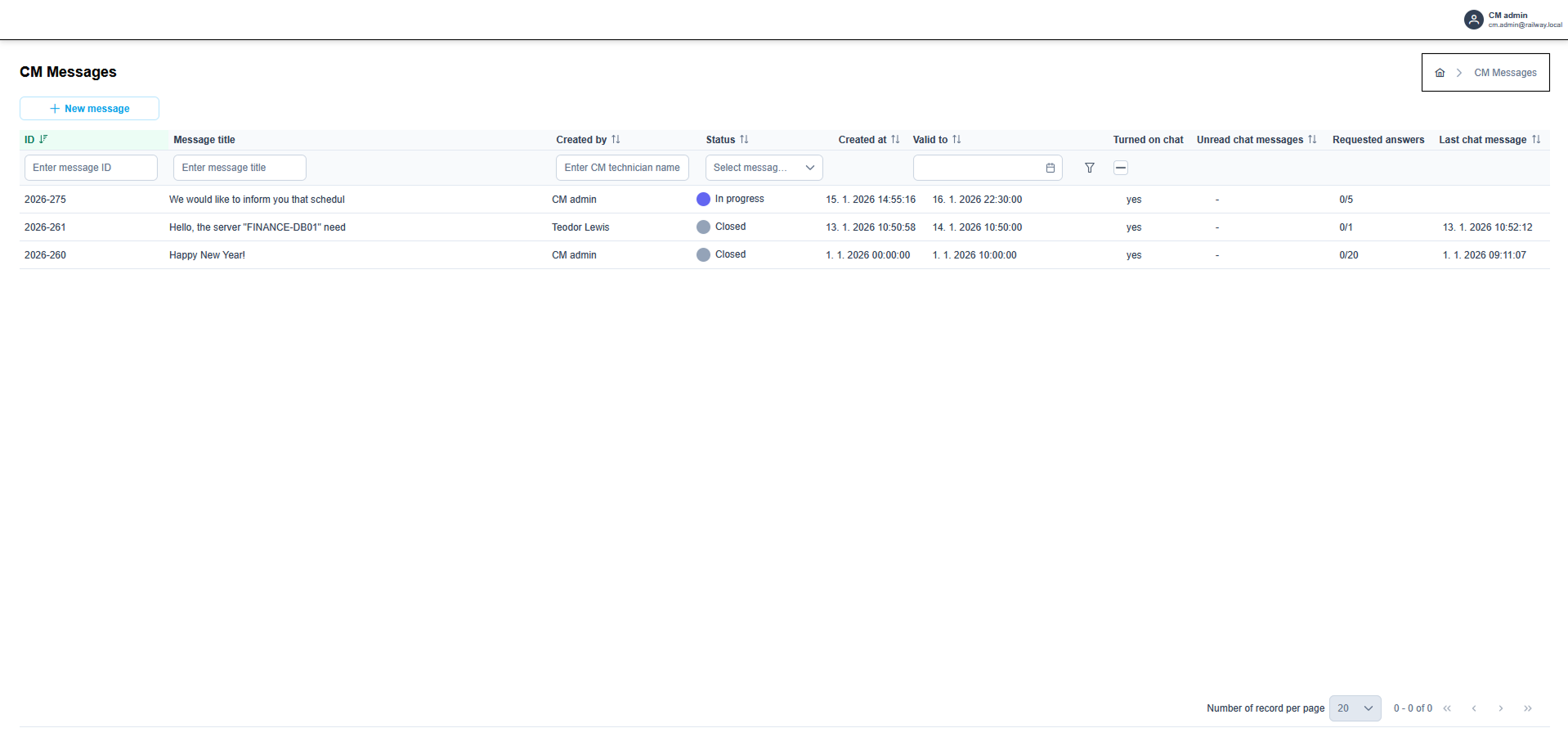Click the In progress status badge
1568x746 pixels.
tap(730, 199)
